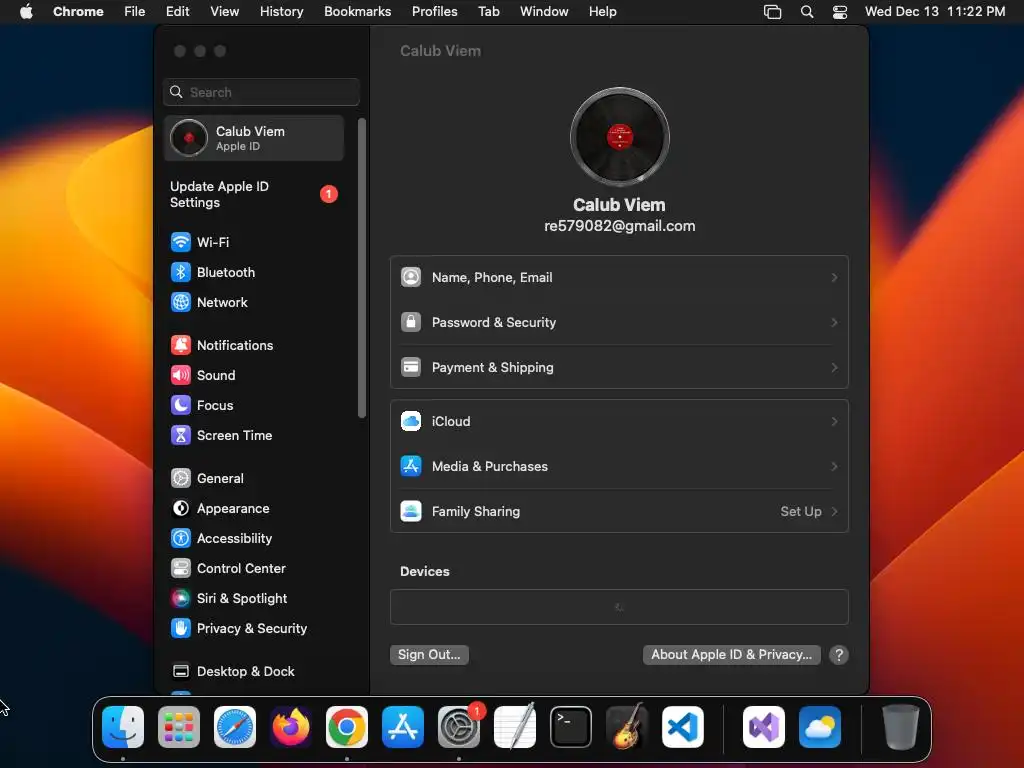Screen dimensions: 1024x768
Task: Open Terminal from the Dock
Action: (571, 727)
